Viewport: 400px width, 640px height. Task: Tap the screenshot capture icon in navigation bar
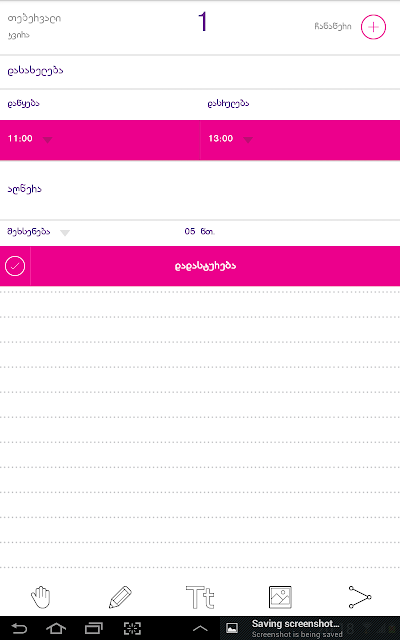coord(132,628)
